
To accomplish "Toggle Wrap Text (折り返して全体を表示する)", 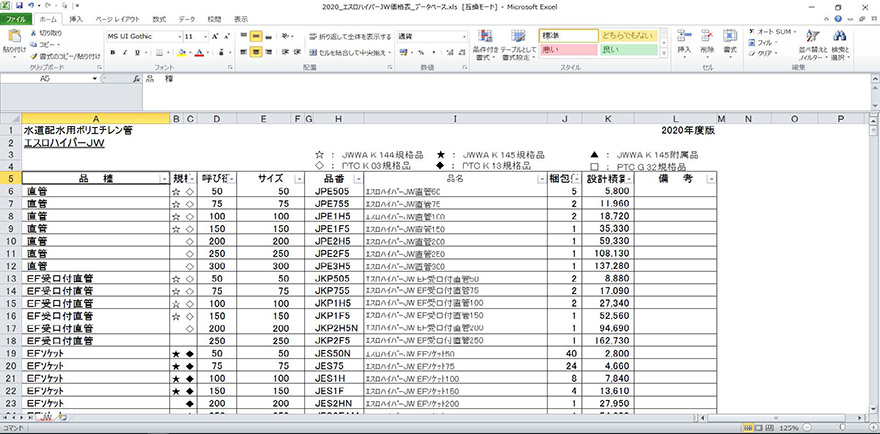I will point(350,37).
